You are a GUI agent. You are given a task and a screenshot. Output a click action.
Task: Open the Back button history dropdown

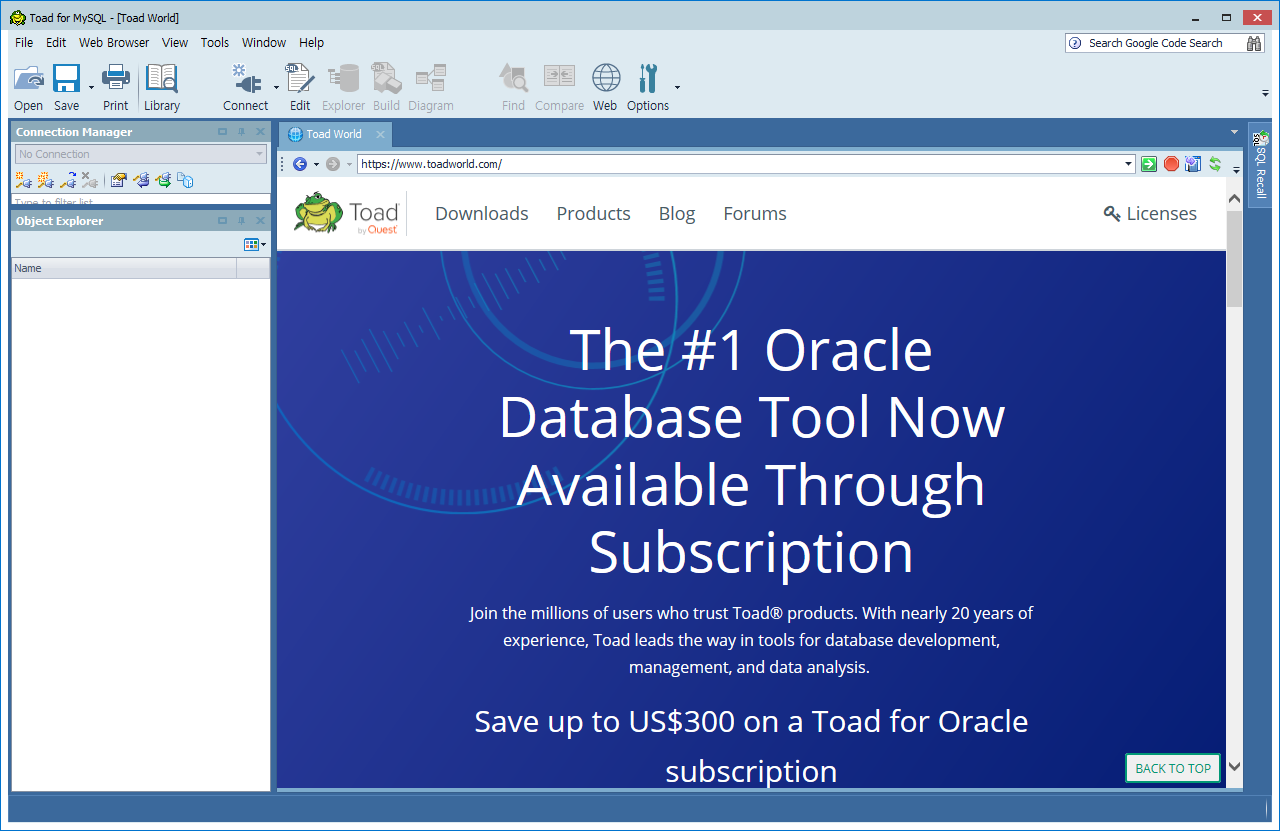316,164
